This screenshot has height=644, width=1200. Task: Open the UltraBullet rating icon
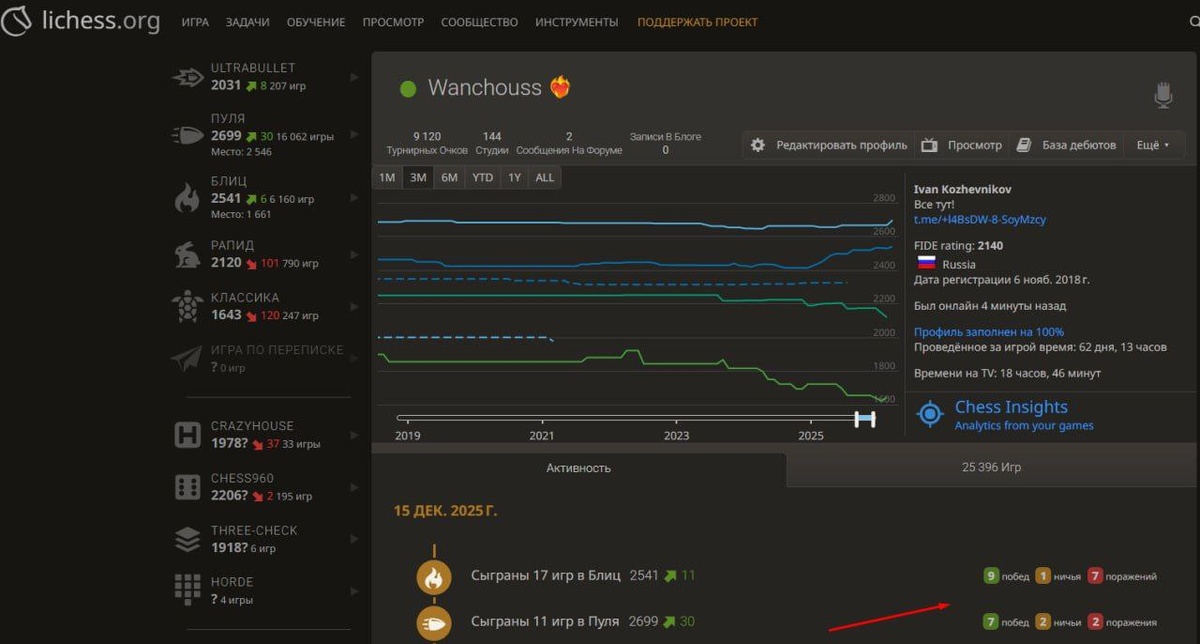(x=188, y=77)
